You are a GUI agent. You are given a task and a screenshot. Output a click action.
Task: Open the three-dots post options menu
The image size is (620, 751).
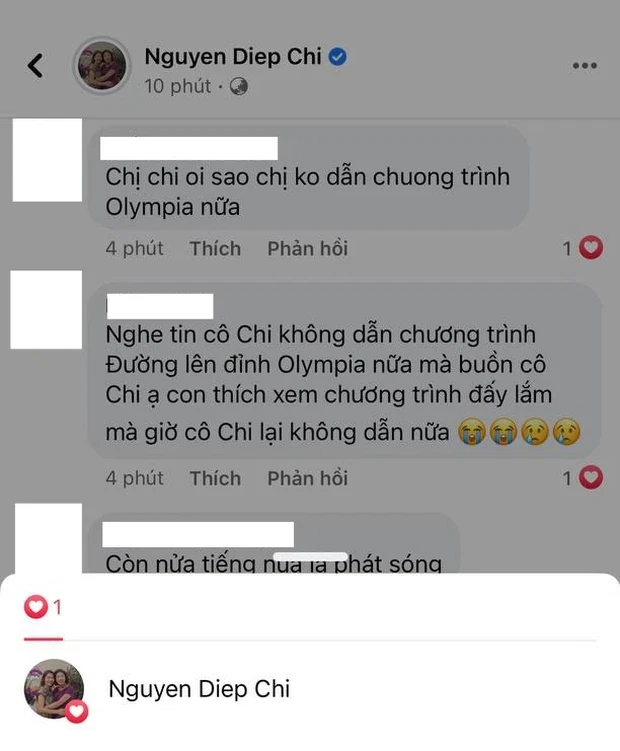pos(585,65)
